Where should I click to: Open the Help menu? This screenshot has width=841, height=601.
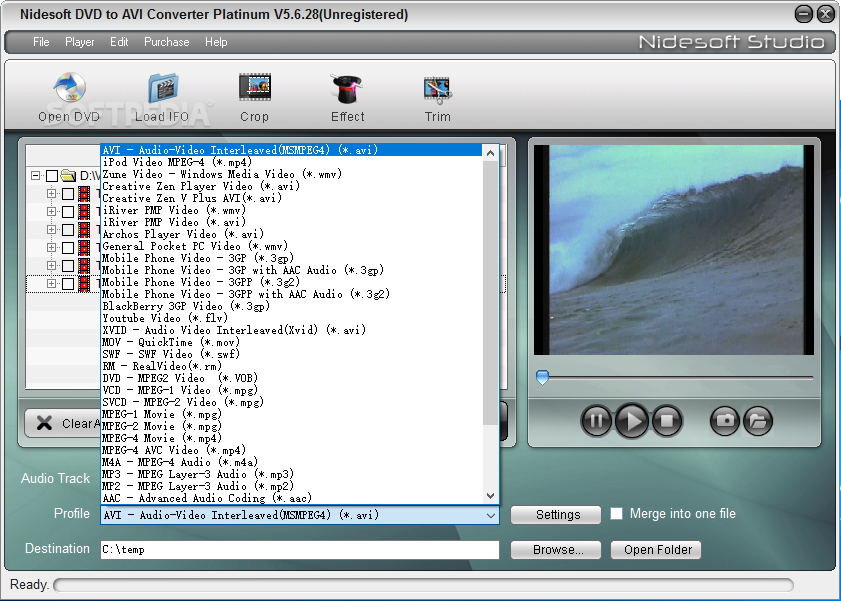[x=216, y=42]
